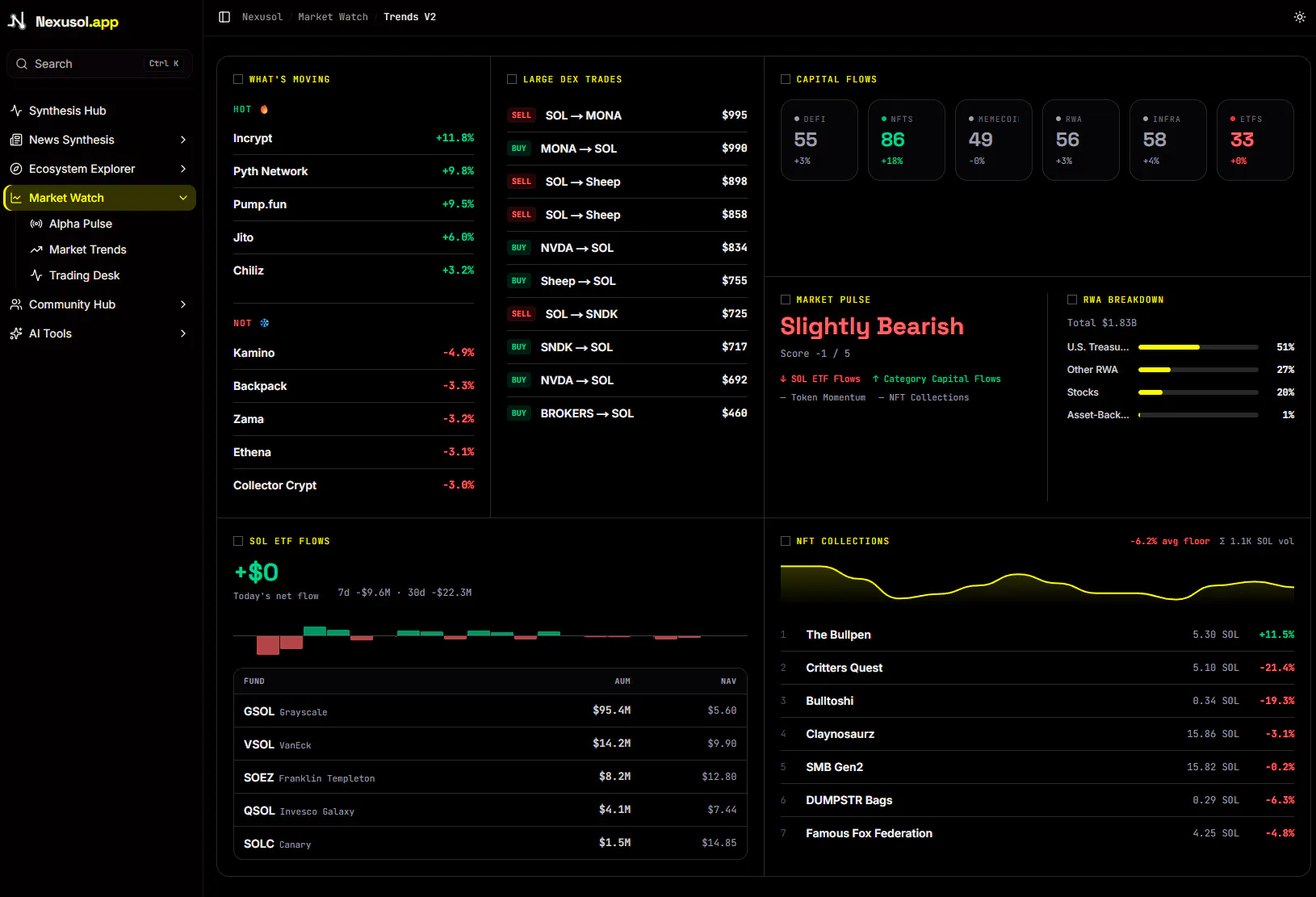Toggle the Market Pulse panel checkbox
1316x897 pixels.
(786, 300)
